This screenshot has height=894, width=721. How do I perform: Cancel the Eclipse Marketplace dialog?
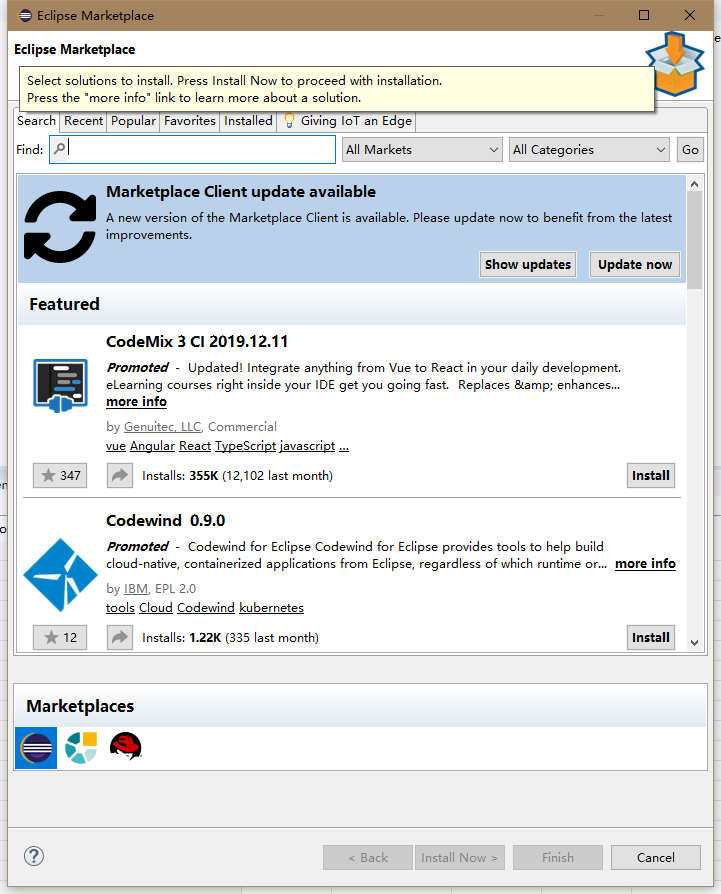click(x=655, y=858)
